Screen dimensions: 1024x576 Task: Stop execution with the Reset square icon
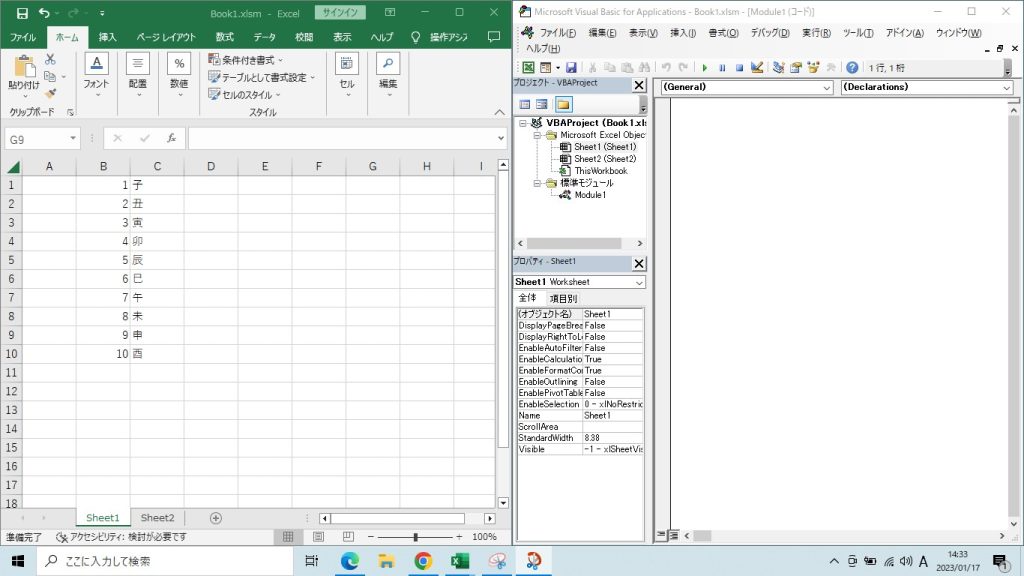[x=739, y=68]
